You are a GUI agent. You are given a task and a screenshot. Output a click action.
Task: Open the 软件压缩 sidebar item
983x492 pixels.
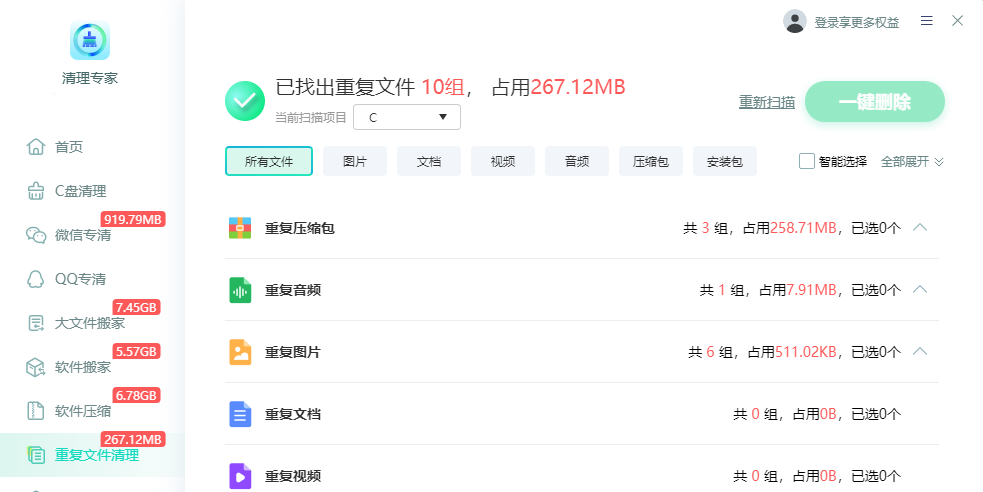coord(69,411)
